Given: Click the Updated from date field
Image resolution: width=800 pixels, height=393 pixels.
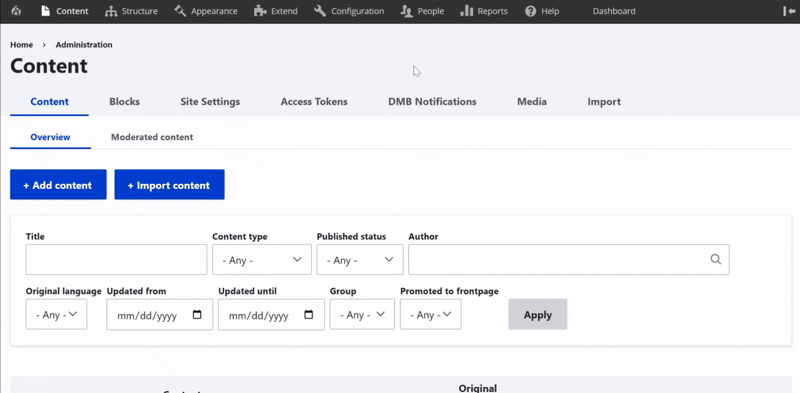Looking at the screenshot, I should [160, 315].
